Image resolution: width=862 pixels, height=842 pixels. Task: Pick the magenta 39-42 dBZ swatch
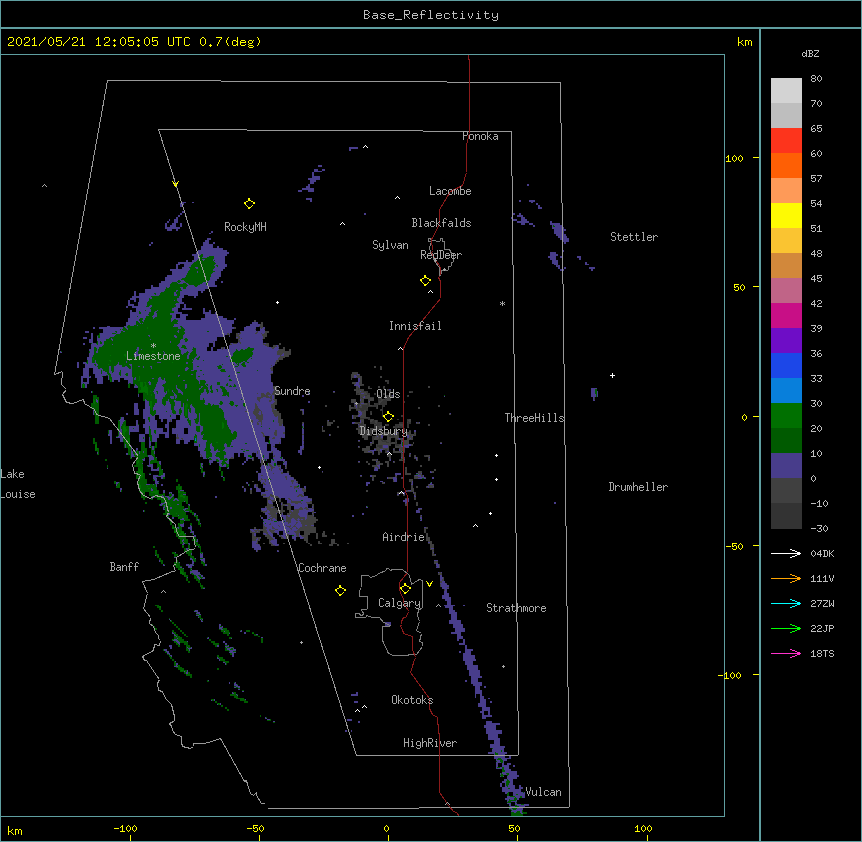[x=786, y=315]
